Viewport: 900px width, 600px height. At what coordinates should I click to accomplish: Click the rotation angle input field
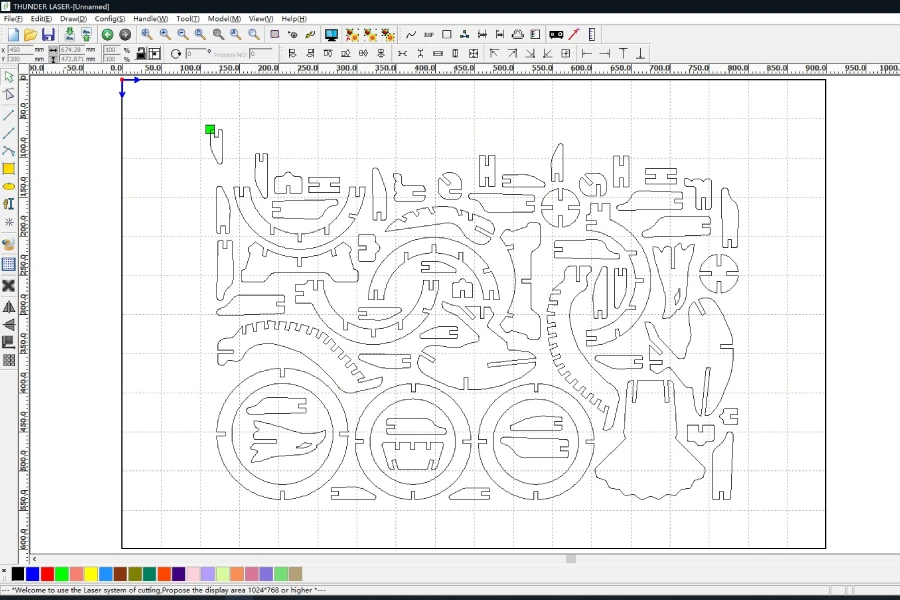(x=196, y=53)
